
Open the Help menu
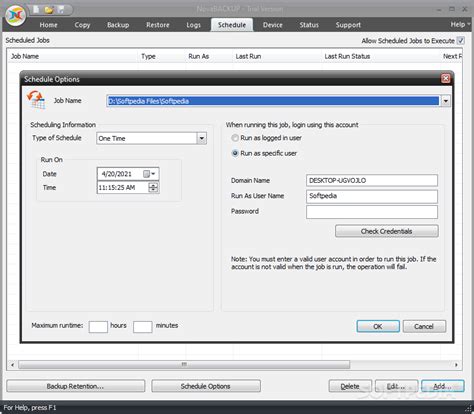pyautogui.click(x=460, y=24)
